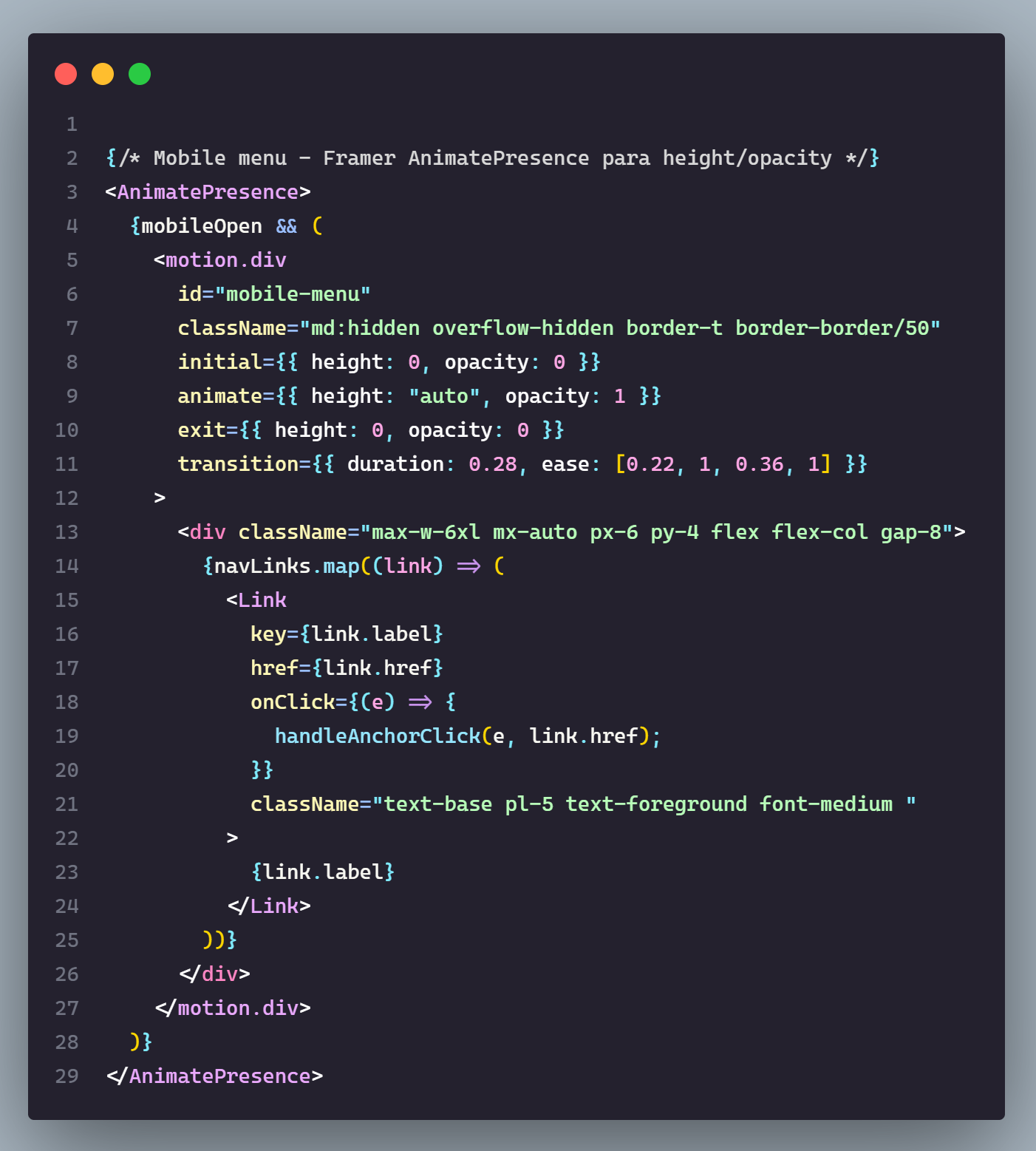Click the closing "</motion.div>" tag

(x=232, y=1008)
